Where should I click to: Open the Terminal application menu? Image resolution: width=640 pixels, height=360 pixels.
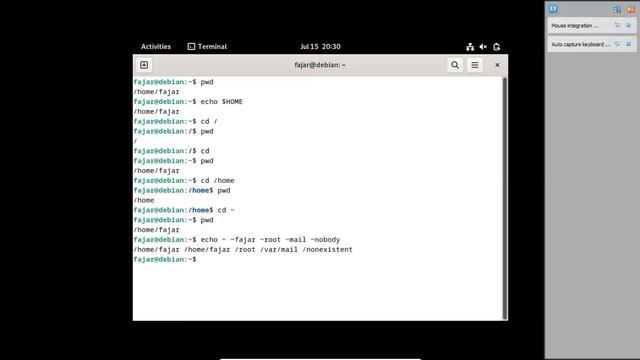(207, 47)
